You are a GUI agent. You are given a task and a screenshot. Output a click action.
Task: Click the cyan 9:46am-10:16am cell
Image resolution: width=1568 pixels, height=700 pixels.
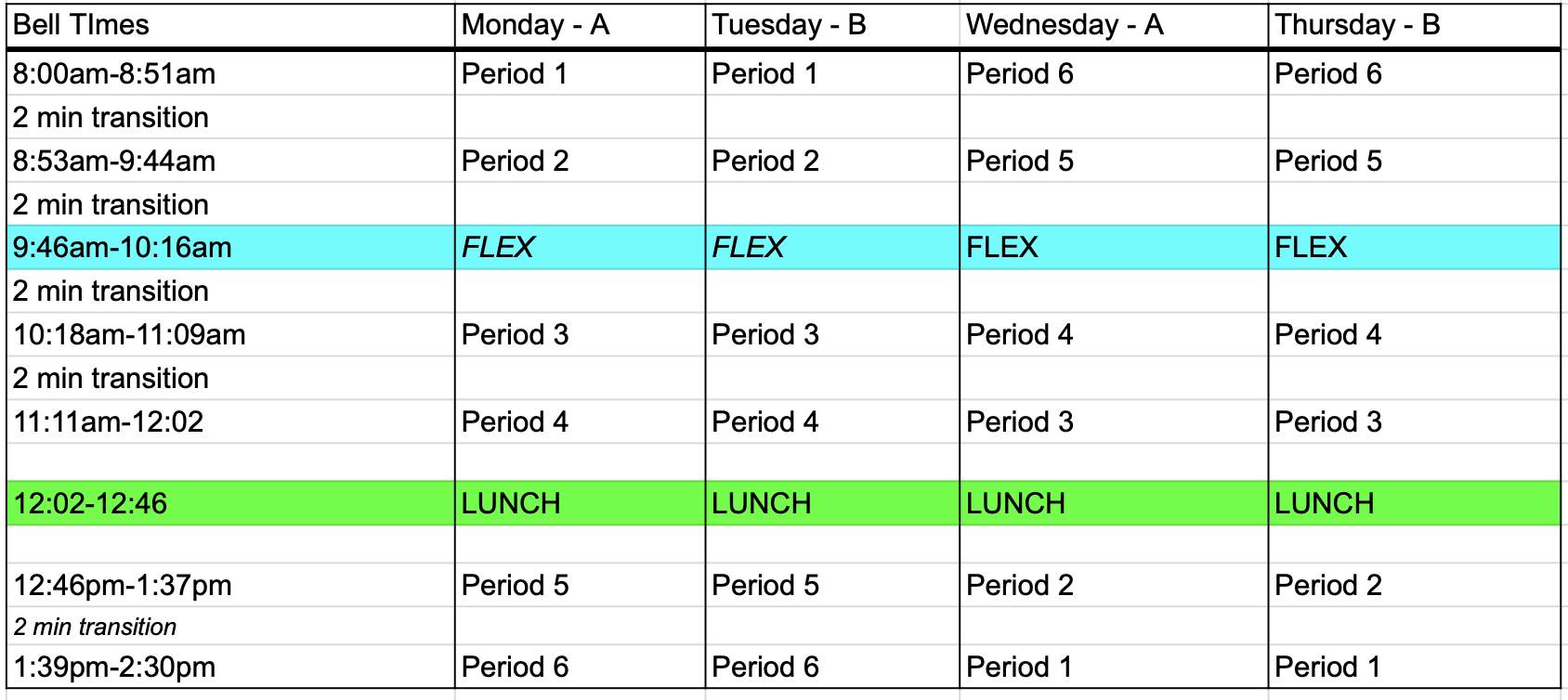pyautogui.click(x=230, y=247)
